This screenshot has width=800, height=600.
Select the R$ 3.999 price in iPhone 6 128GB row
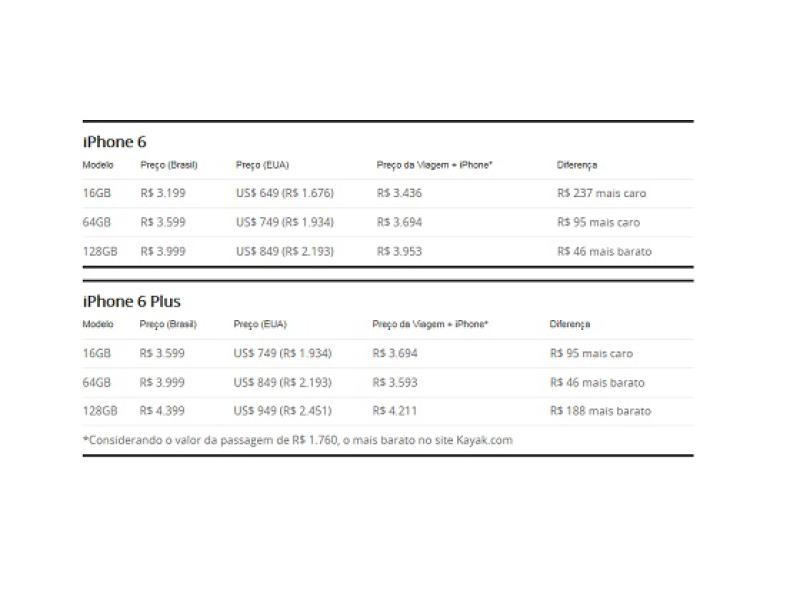[163, 251]
